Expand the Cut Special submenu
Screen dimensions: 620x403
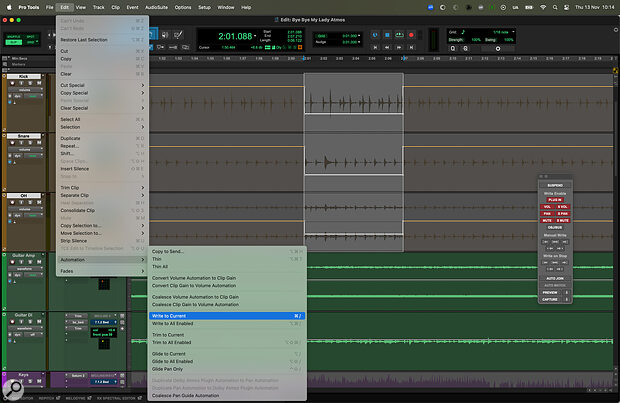102,85
